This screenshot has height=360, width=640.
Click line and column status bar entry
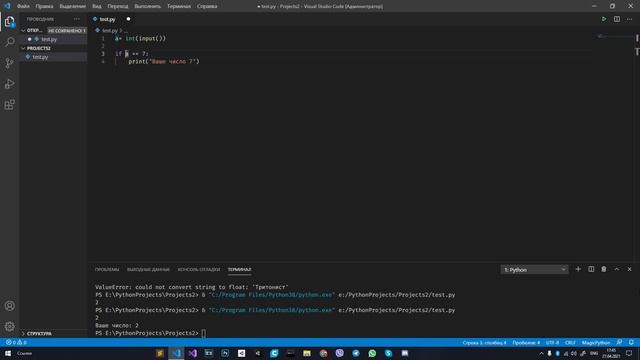coord(484,342)
